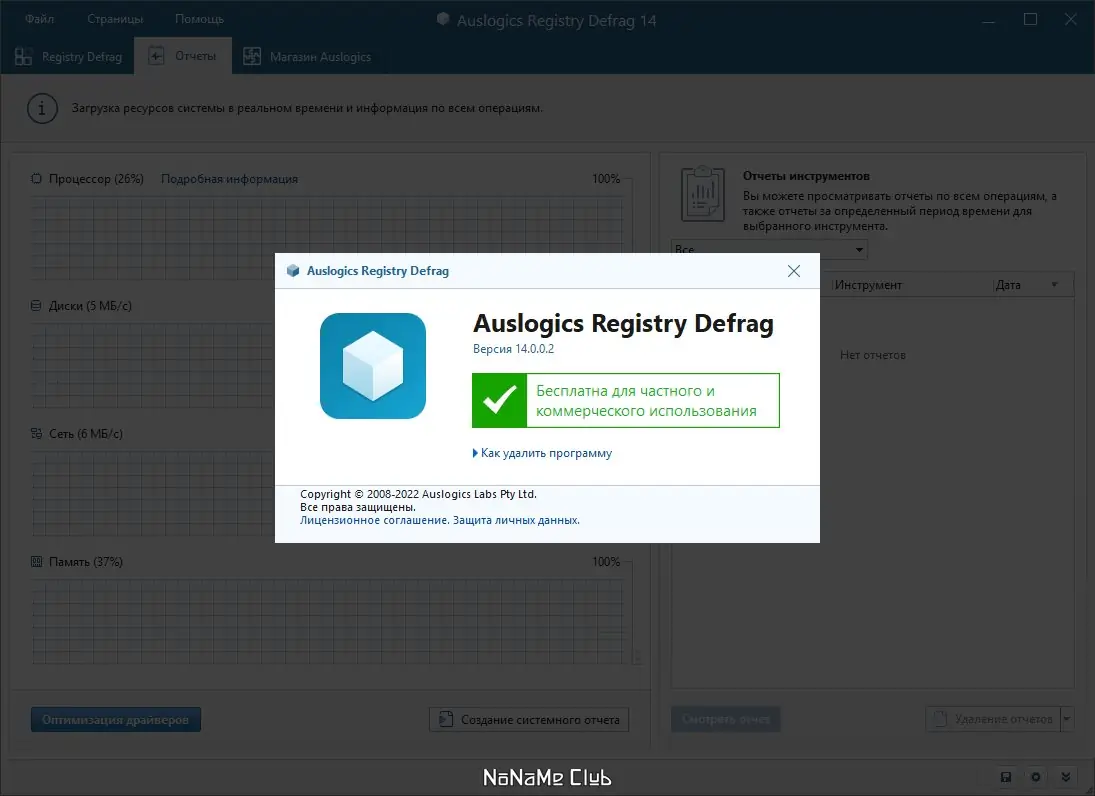The image size is (1095, 796).
Task: Click the 'Удаление отчетов' button
Action: tap(992, 718)
